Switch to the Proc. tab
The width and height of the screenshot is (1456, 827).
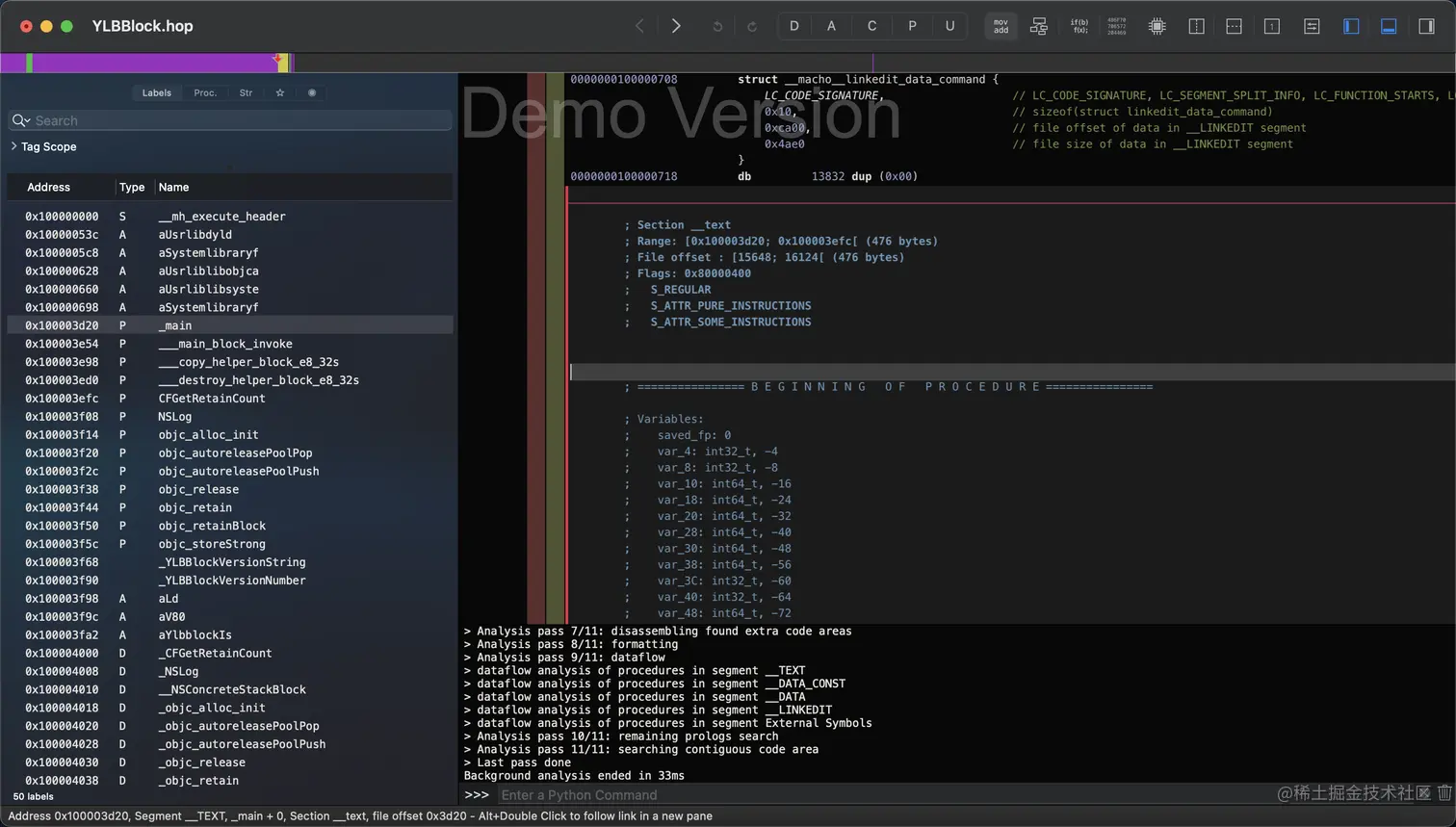point(205,93)
